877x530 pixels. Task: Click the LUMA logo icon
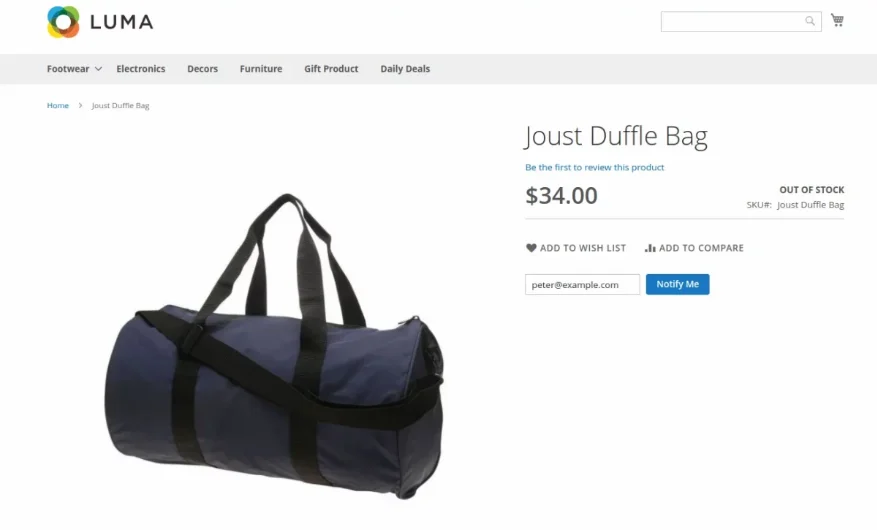tap(63, 22)
